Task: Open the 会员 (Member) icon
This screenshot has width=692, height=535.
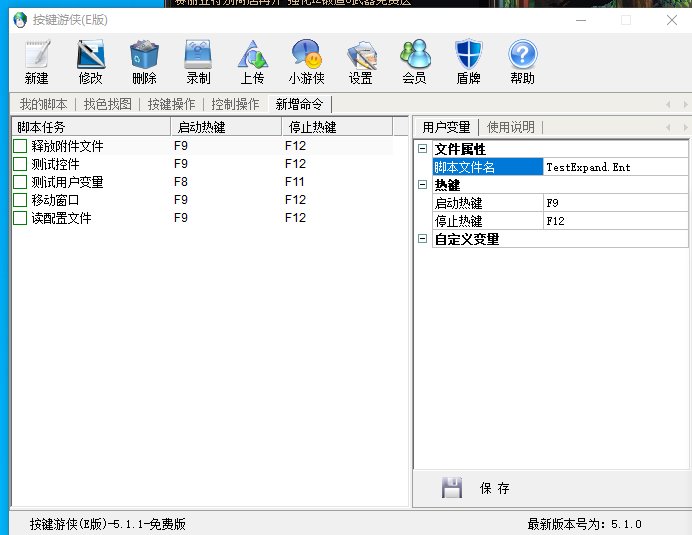Action: click(415, 55)
